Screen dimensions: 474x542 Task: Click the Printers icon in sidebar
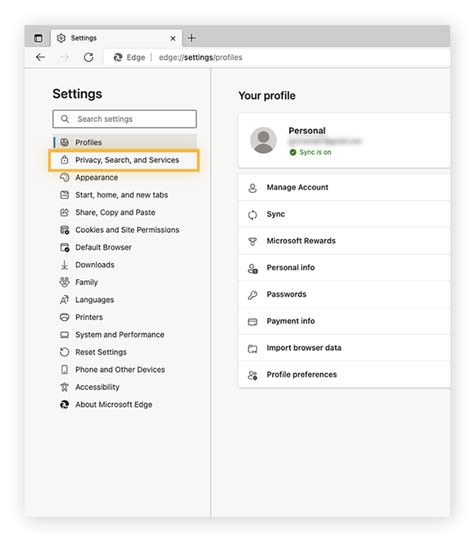click(x=65, y=317)
